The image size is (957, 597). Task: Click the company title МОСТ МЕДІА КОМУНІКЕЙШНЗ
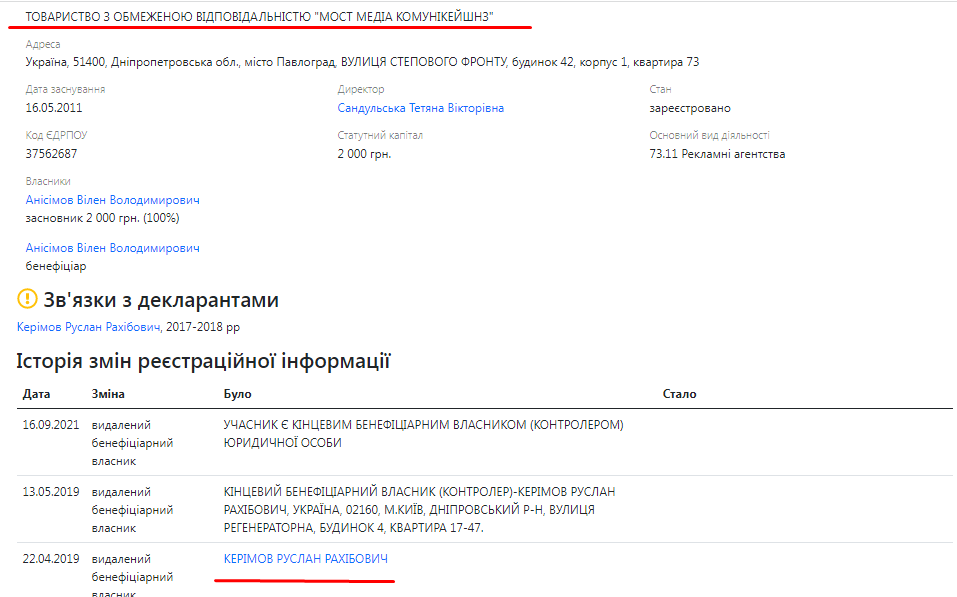coord(259,16)
